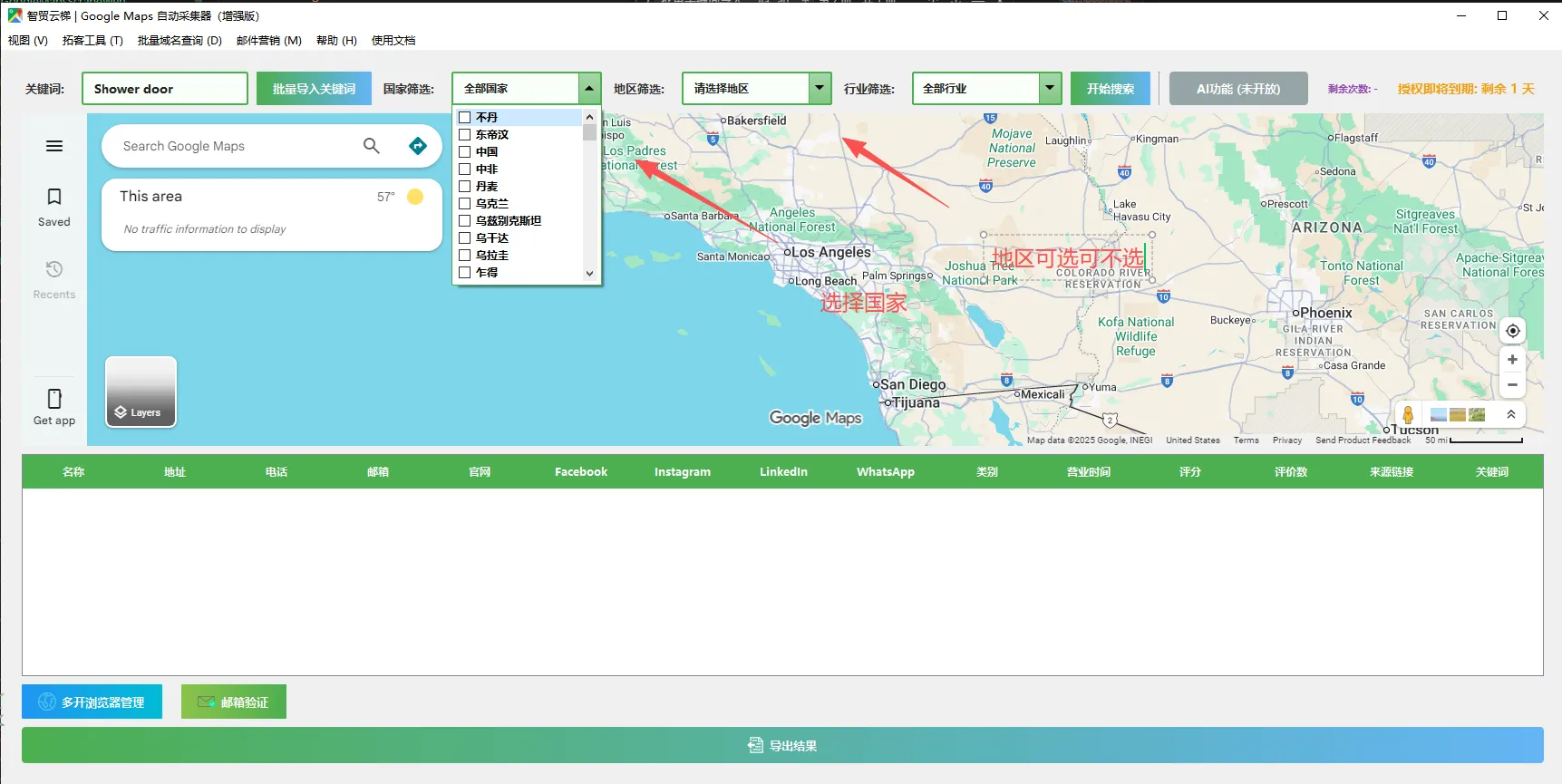The height and width of the screenshot is (784, 1562).
Task: Check the 不丹 country checkbox
Action: tap(465, 118)
